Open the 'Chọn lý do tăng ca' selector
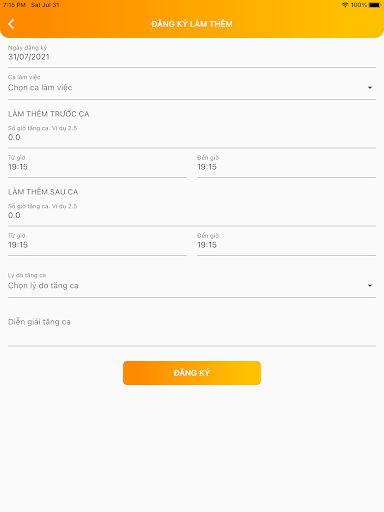The height and width of the screenshot is (512, 384). [192, 283]
